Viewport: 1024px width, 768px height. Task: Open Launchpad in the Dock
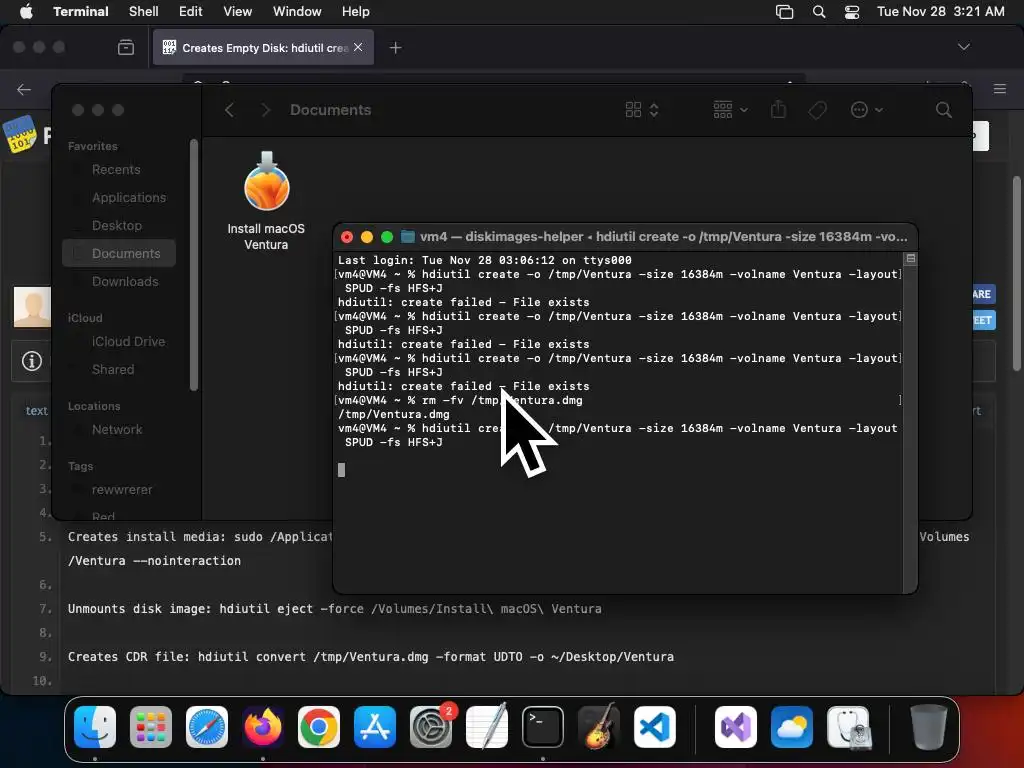tap(151, 727)
